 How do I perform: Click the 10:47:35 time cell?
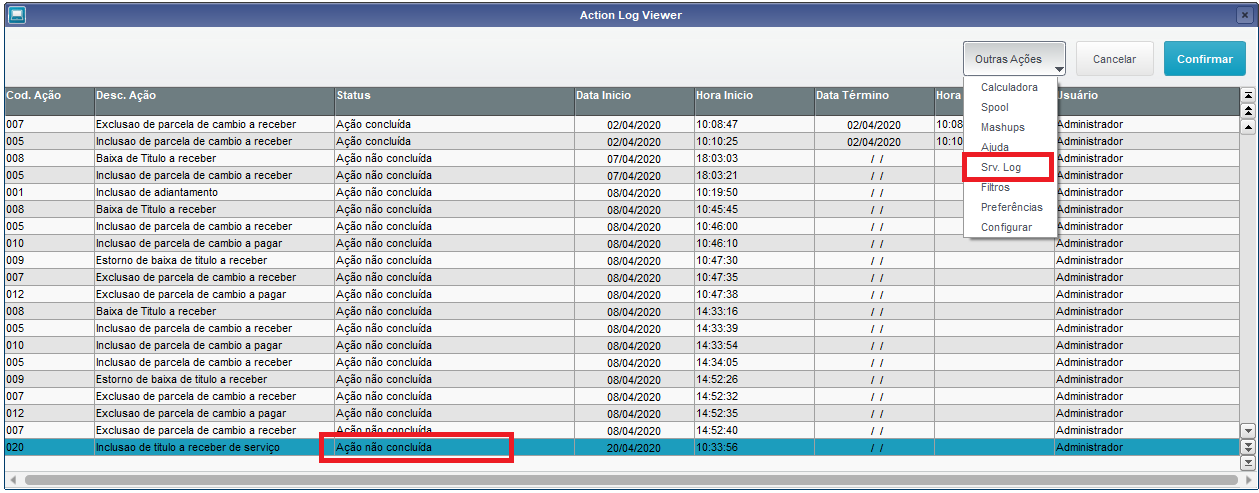(x=754, y=277)
